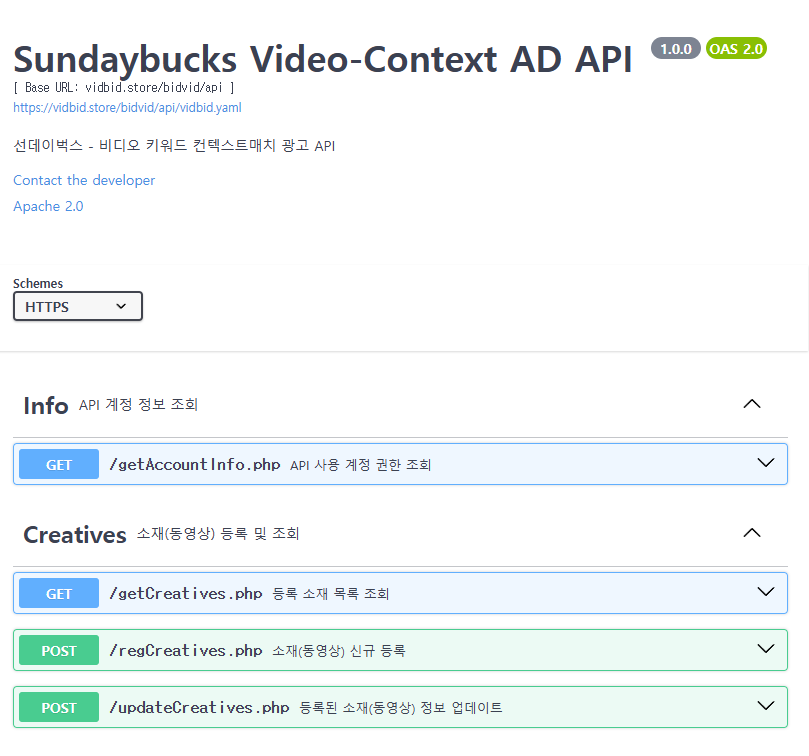809x756 pixels.
Task: Click the /regCreatives.php path text
Action: pyautogui.click(x=186, y=650)
